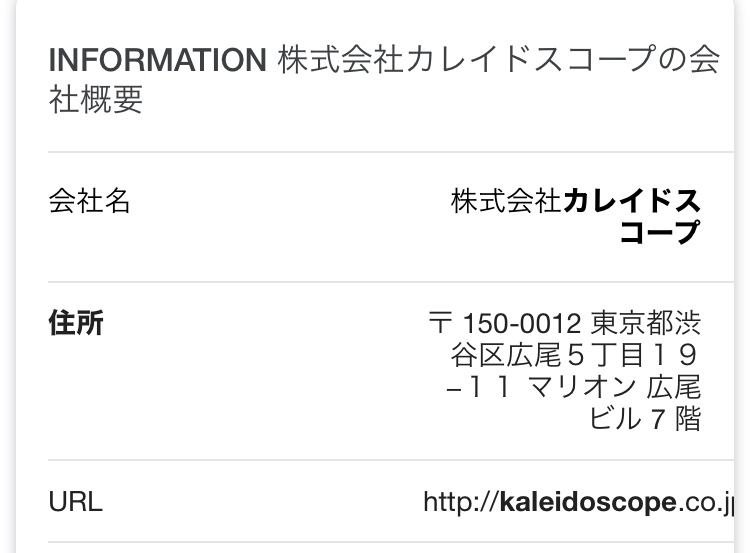
Task: Click the INFORMATION heading word
Action: point(156,60)
